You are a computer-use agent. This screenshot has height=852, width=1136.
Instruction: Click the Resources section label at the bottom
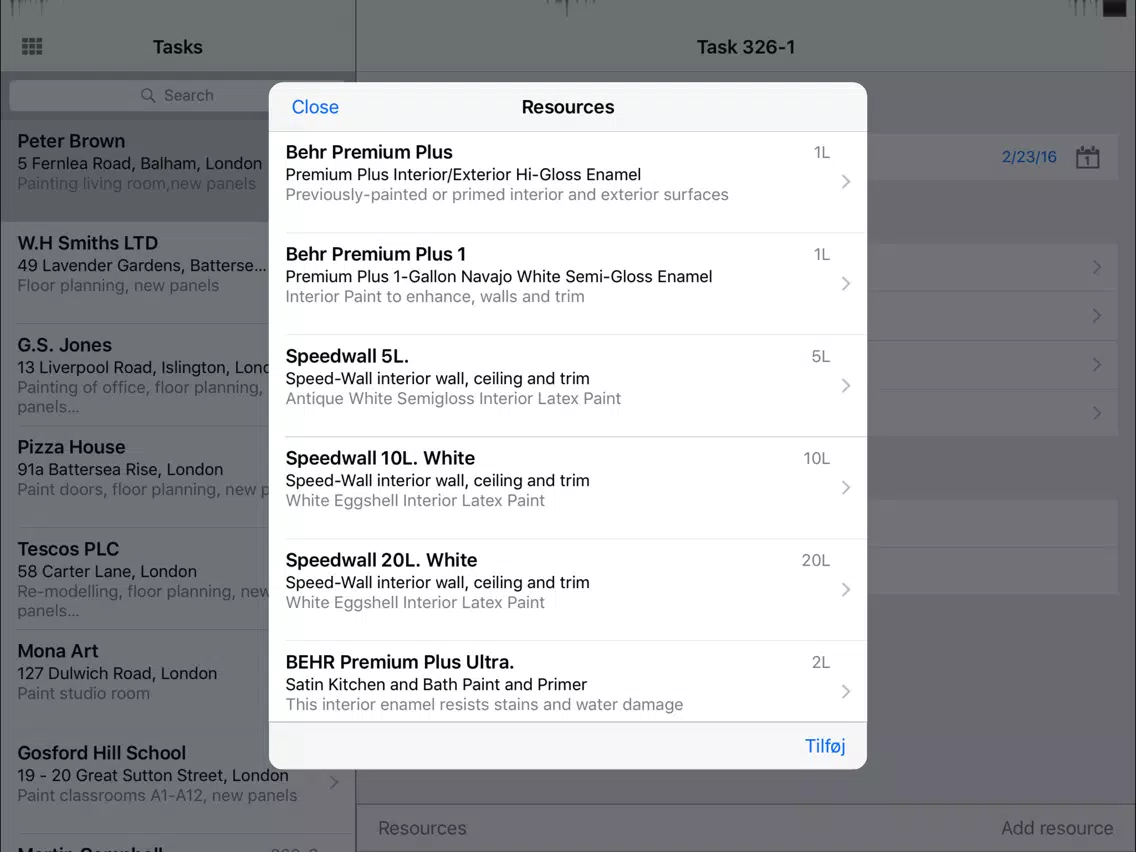[422, 828]
